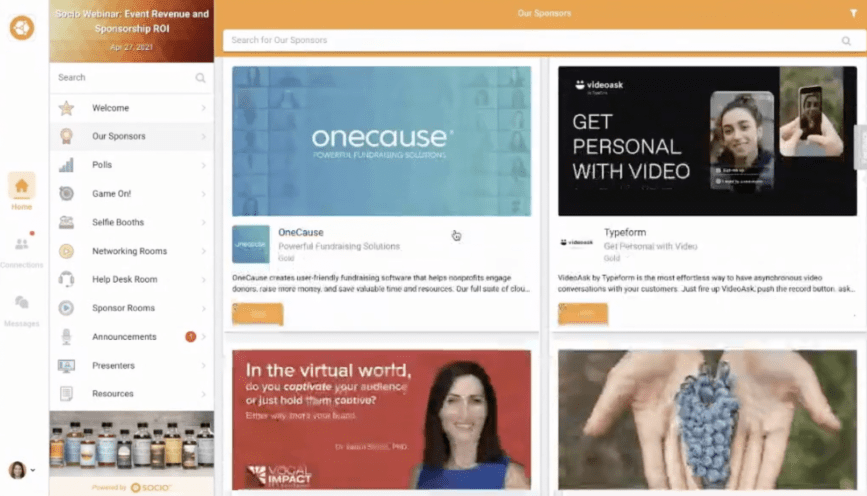Screen dimensions: 867x496
Task: Click the orange button under Typeform description
Action: tap(583, 314)
